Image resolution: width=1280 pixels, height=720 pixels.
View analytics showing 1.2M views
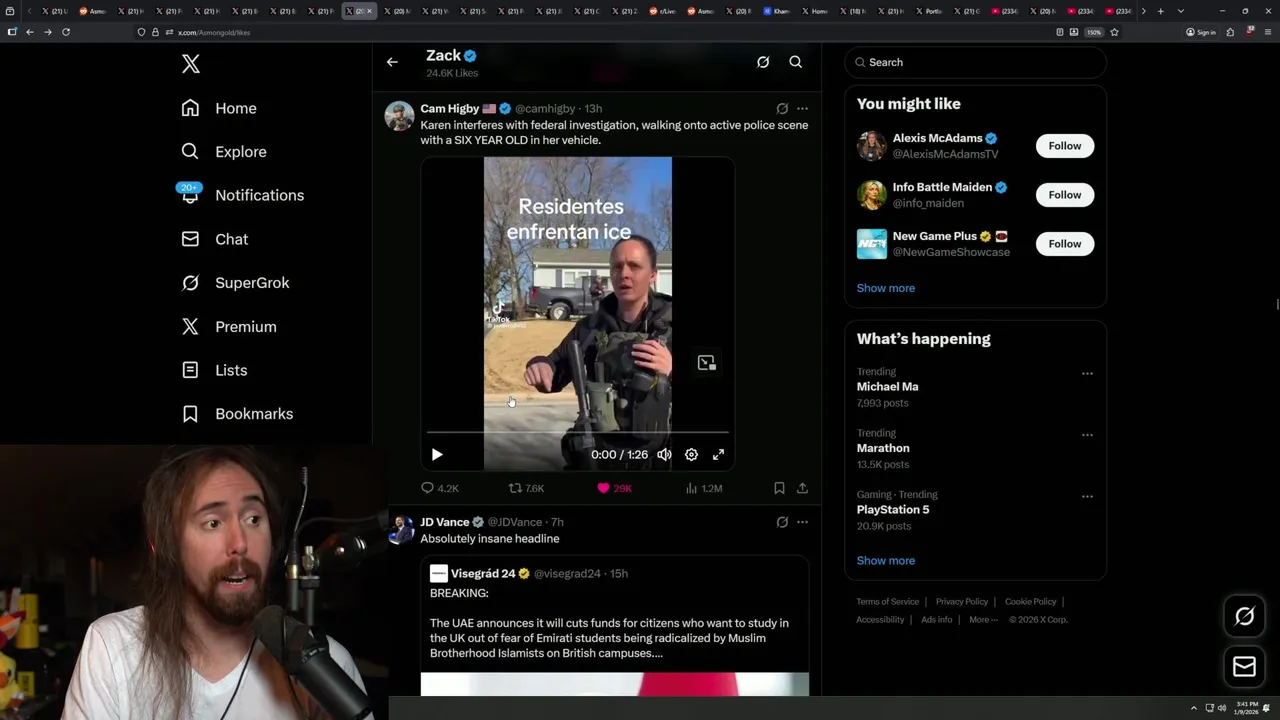pos(704,488)
